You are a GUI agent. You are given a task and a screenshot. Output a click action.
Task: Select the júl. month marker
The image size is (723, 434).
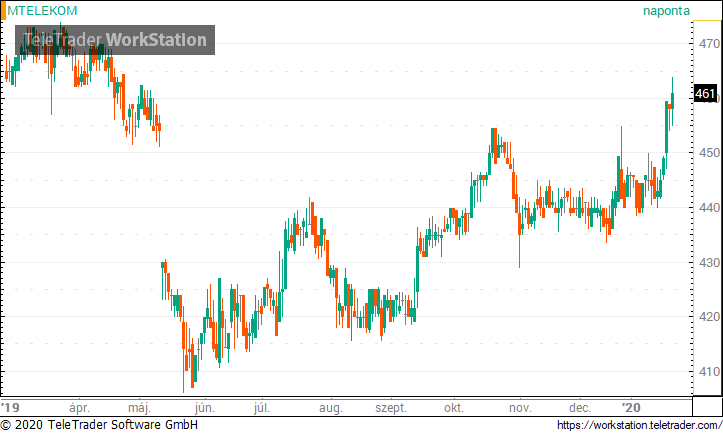(262, 408)
